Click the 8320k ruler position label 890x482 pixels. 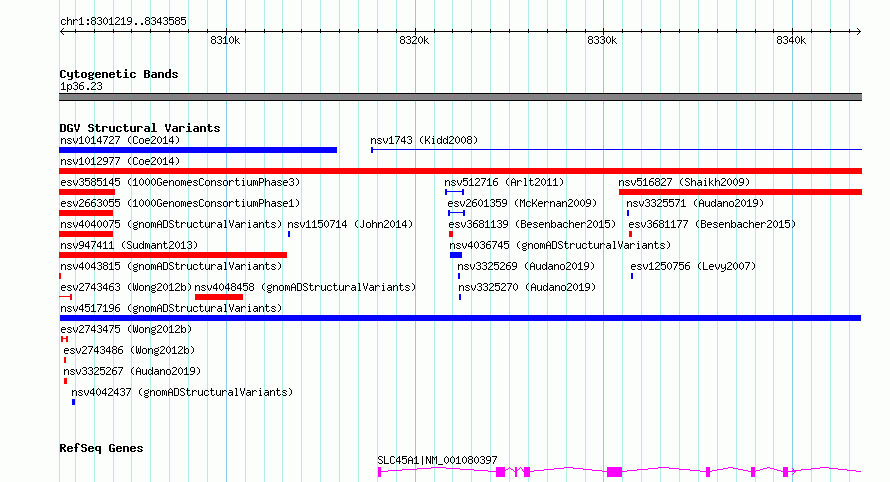click(x=414, y=40)
